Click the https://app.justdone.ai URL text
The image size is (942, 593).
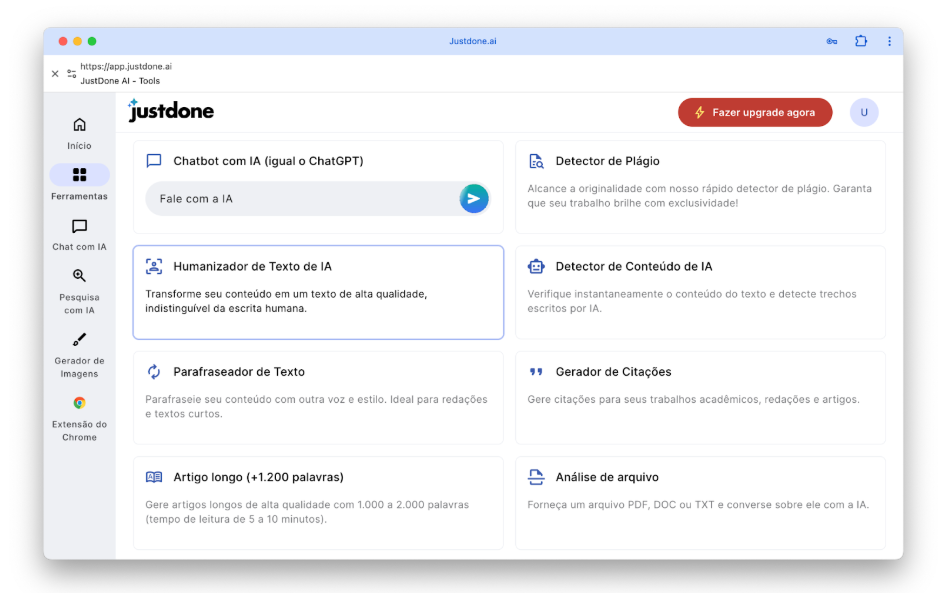(x=126, y=67)
